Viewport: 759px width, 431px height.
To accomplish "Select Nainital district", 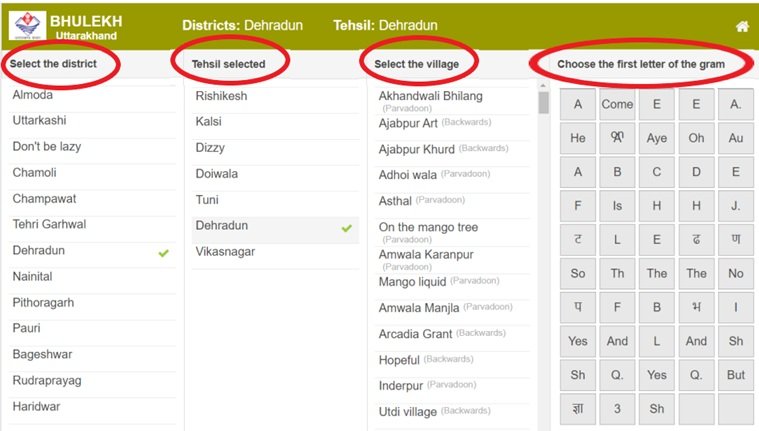I will coord(32,276).
